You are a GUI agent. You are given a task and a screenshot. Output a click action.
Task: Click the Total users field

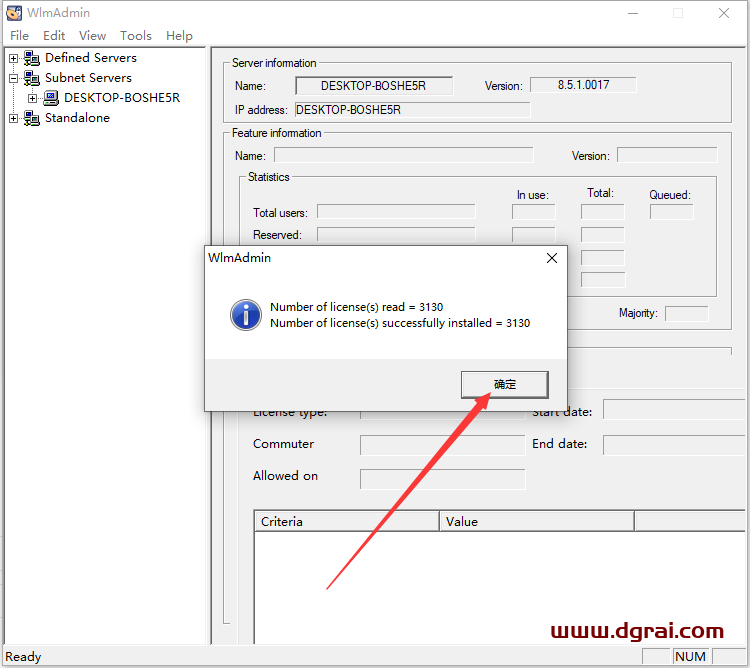396,212
